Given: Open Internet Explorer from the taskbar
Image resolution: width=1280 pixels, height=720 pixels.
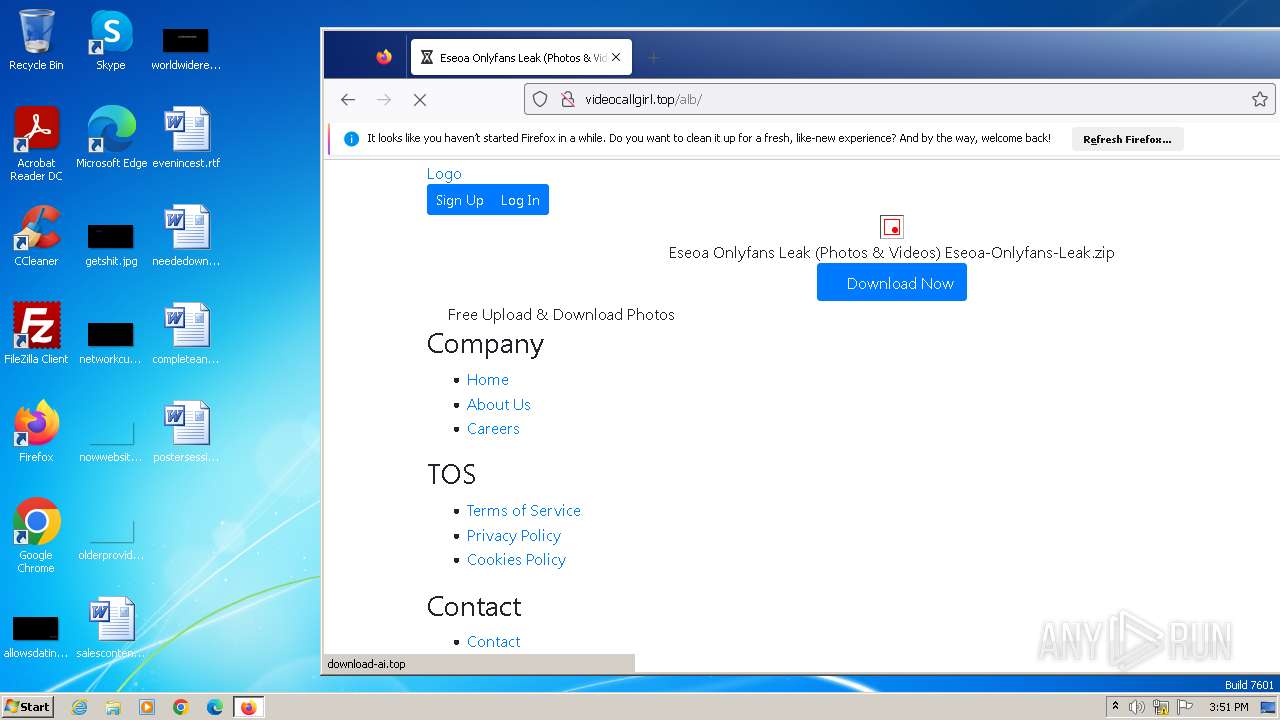Looking at the screenshot, I should (x=79, y=707).
